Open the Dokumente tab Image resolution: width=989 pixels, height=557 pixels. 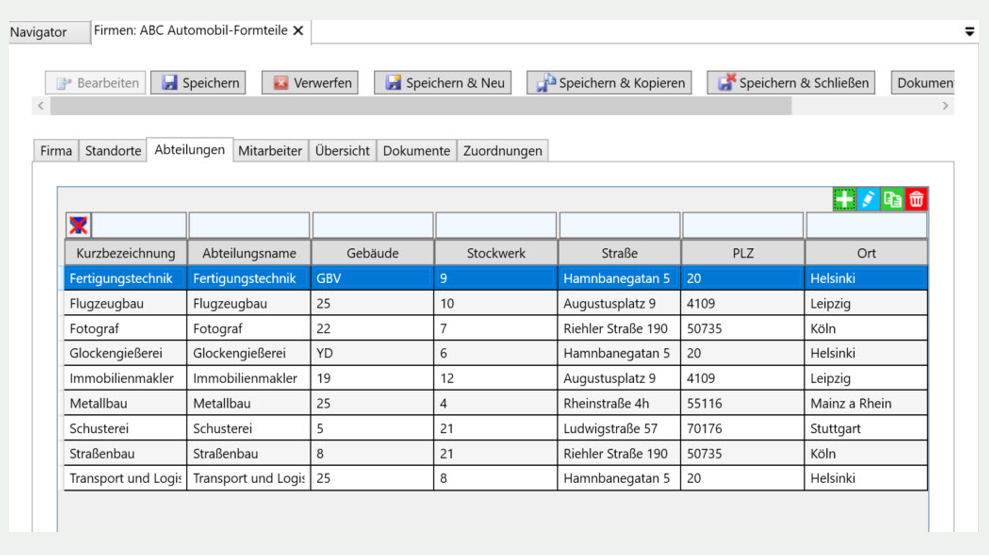coord(416,151)
